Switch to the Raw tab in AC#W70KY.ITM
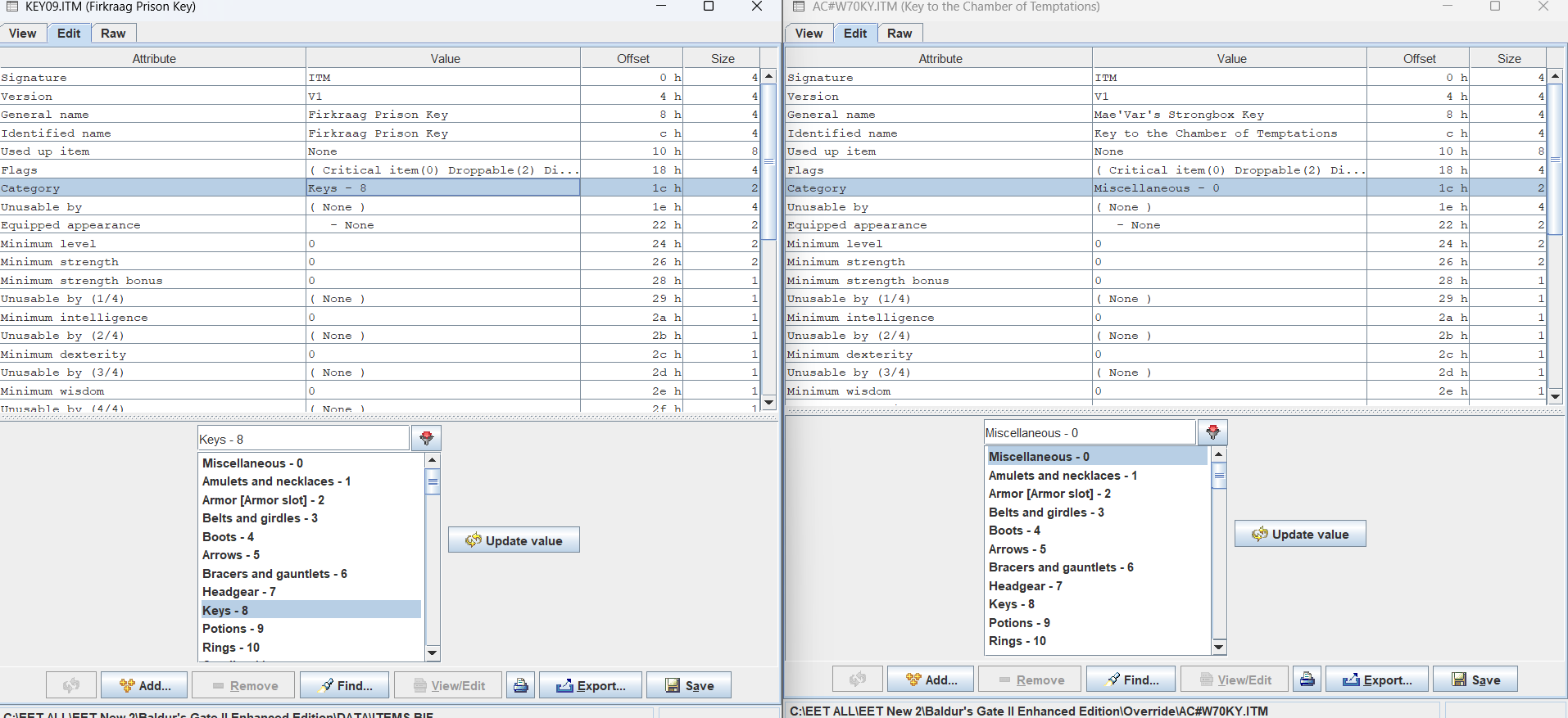 [900, 34]
